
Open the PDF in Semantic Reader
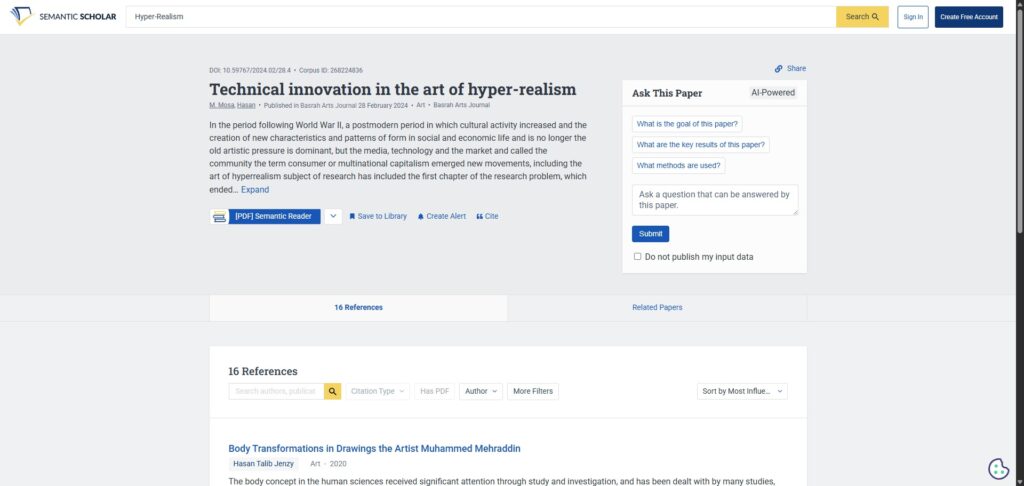[x=274, y=216]
